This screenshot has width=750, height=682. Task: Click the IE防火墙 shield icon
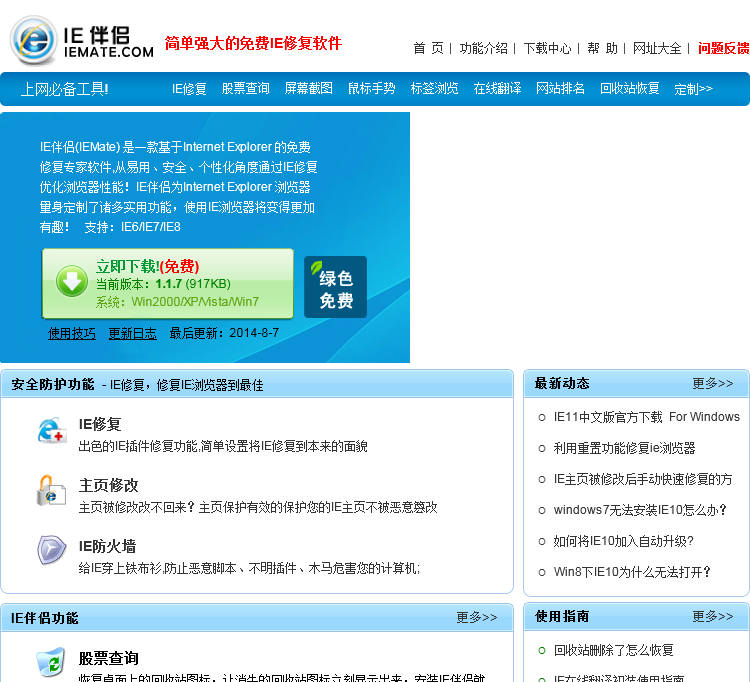tap(51, 549)
